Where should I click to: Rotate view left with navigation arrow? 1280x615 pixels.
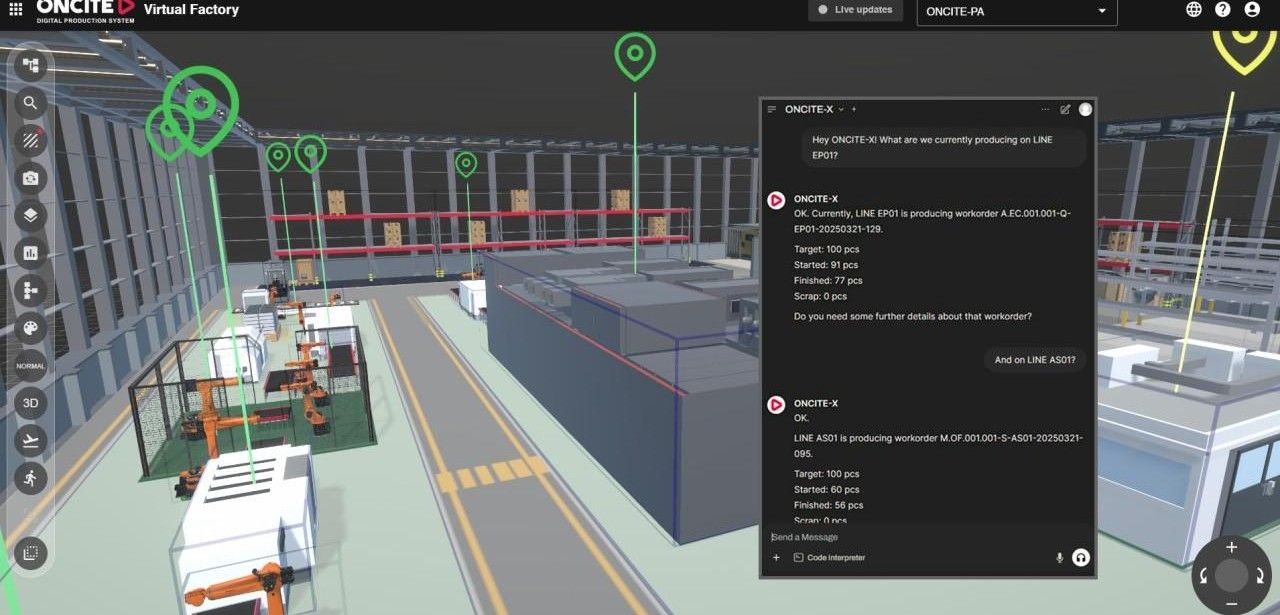click(1203, 576)
